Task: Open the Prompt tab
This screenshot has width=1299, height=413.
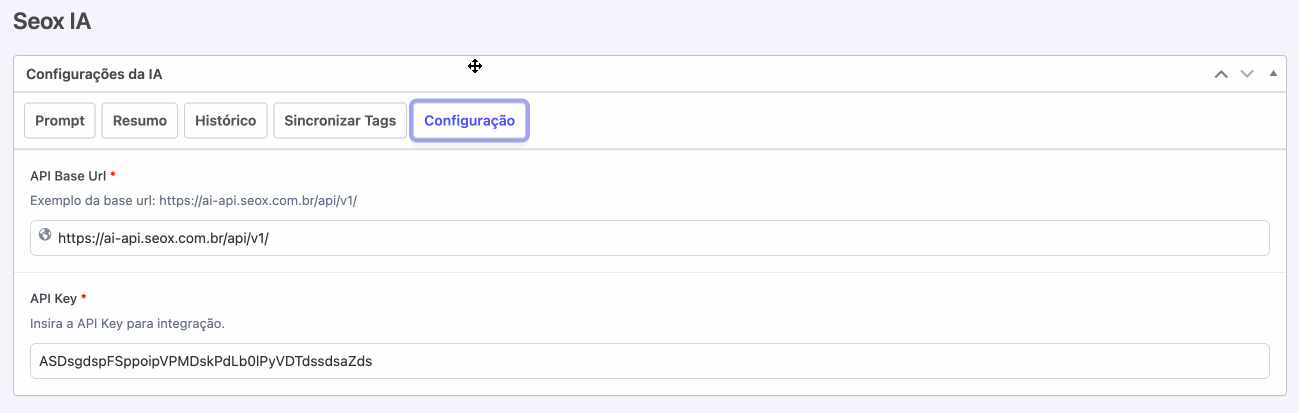Action: click(60, 121)
